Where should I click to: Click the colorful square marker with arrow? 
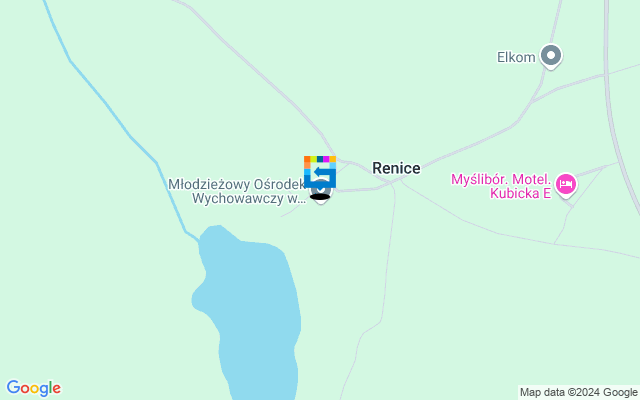coord(320,172)
